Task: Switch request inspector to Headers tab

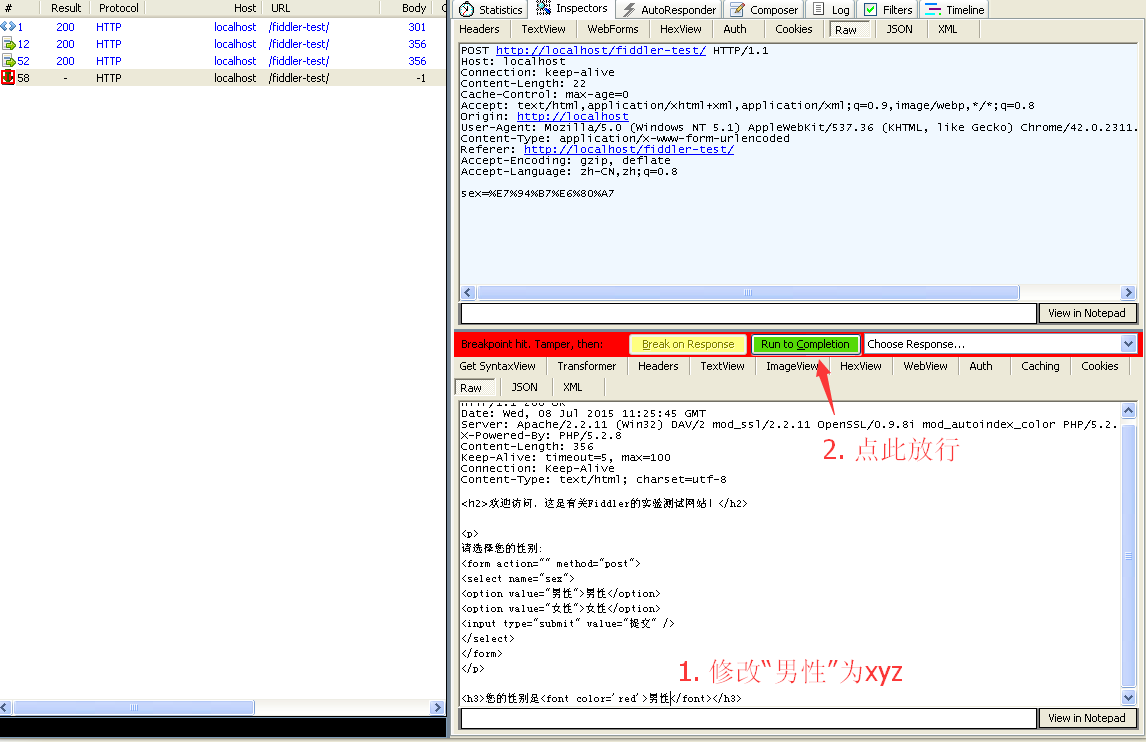Action: [x=479, y=29]
